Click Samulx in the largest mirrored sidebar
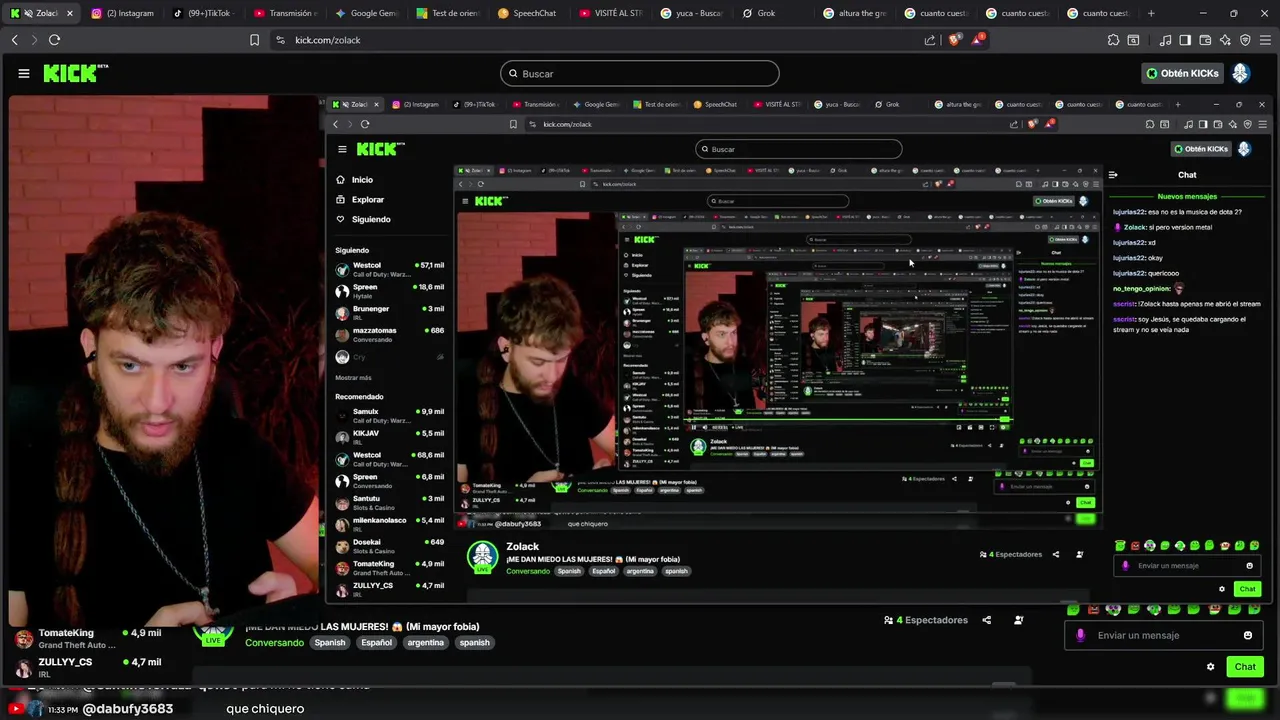This screenshot has height=720, width=1280. tap(390, 416)
